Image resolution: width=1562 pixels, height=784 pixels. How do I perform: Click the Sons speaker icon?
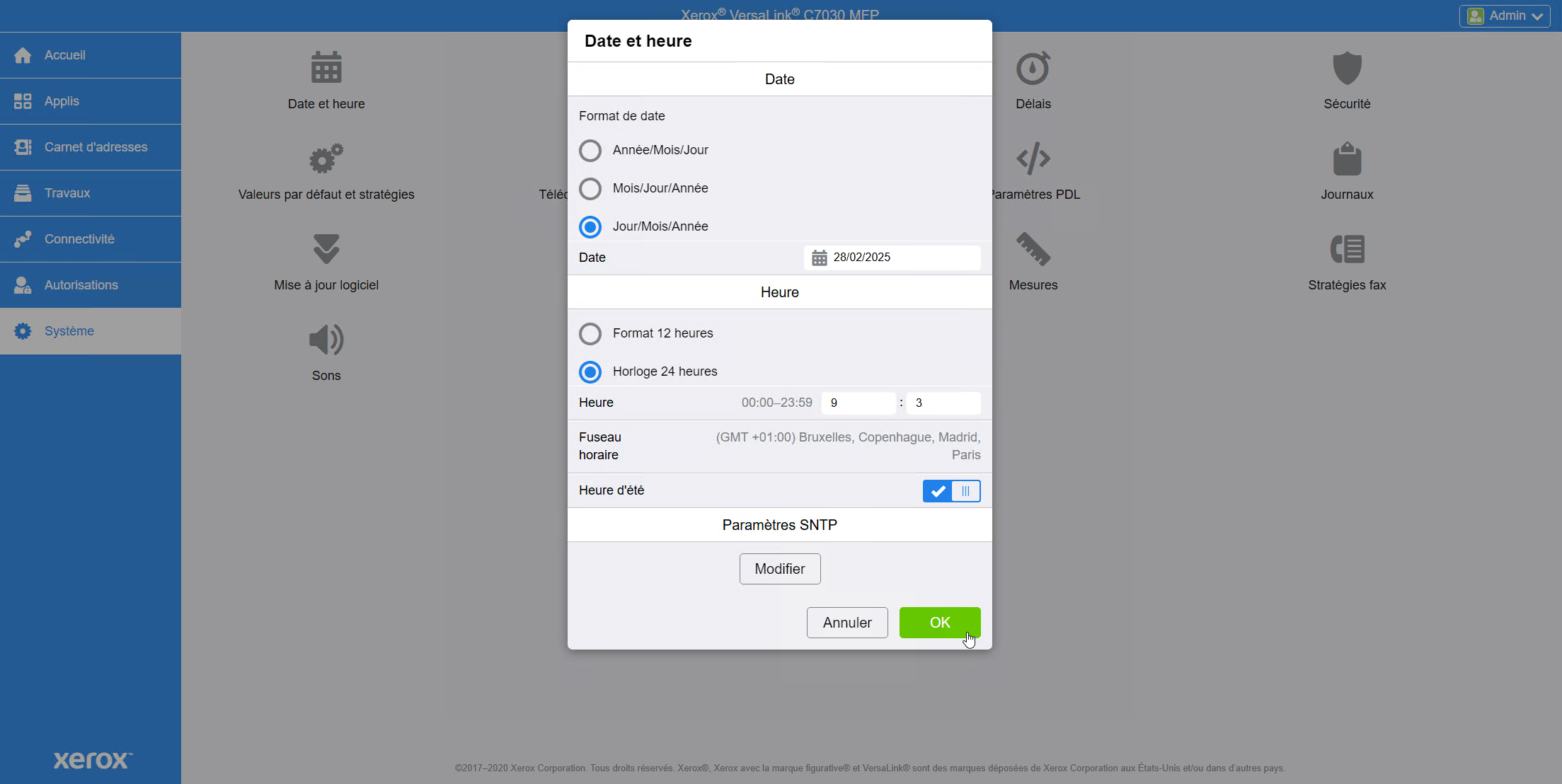click(326, 340)
